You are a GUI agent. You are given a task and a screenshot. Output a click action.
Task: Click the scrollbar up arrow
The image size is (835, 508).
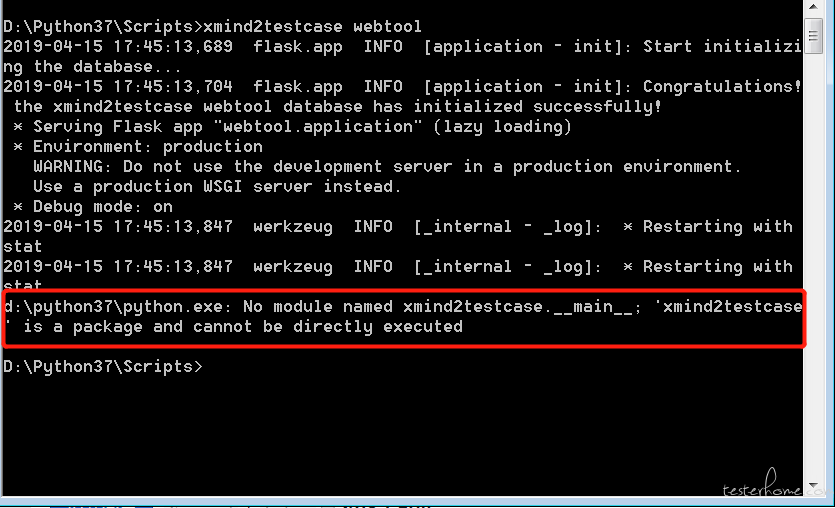click(813, 7)
